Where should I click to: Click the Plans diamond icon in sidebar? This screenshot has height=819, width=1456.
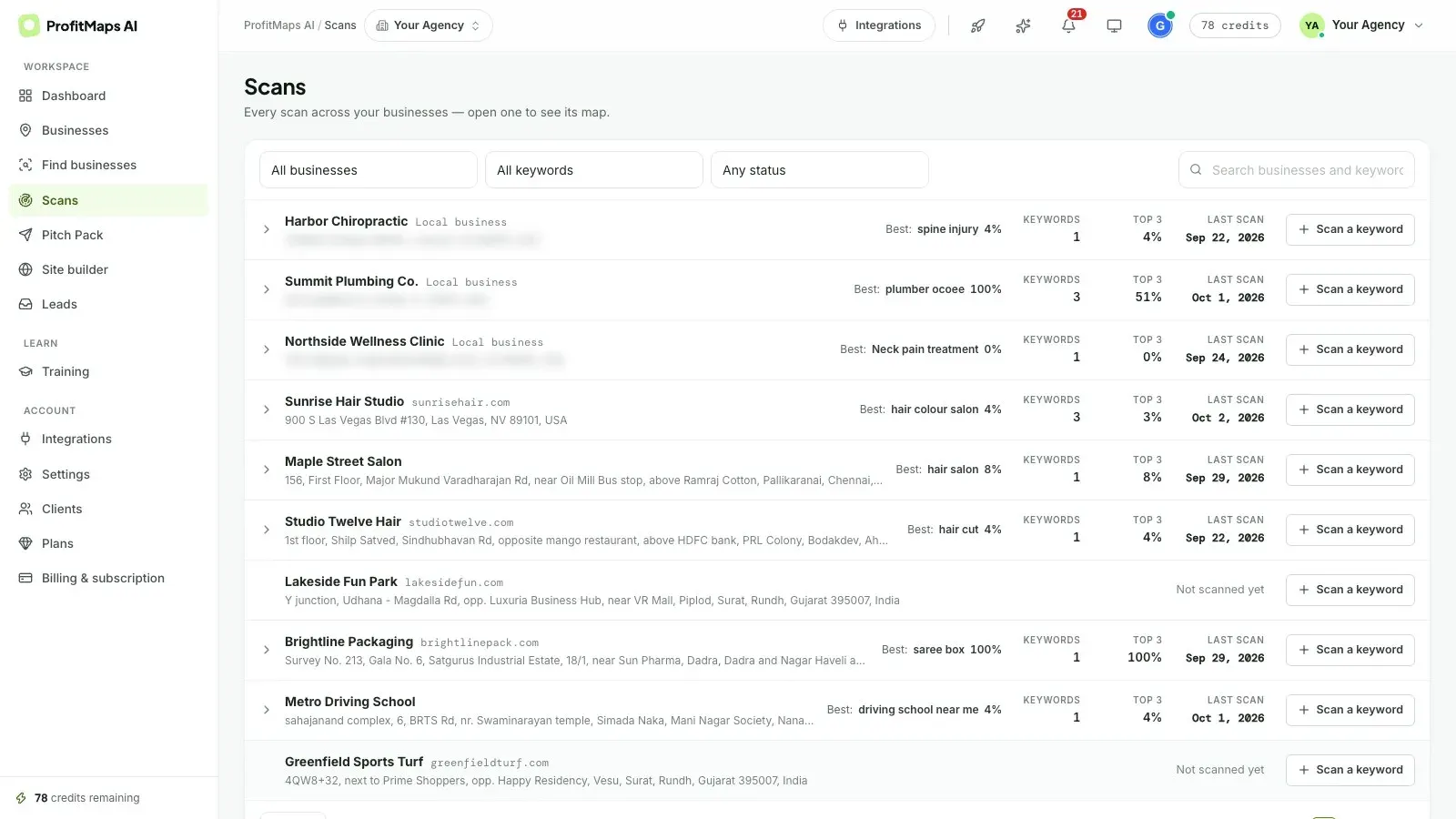coord(25,543)
